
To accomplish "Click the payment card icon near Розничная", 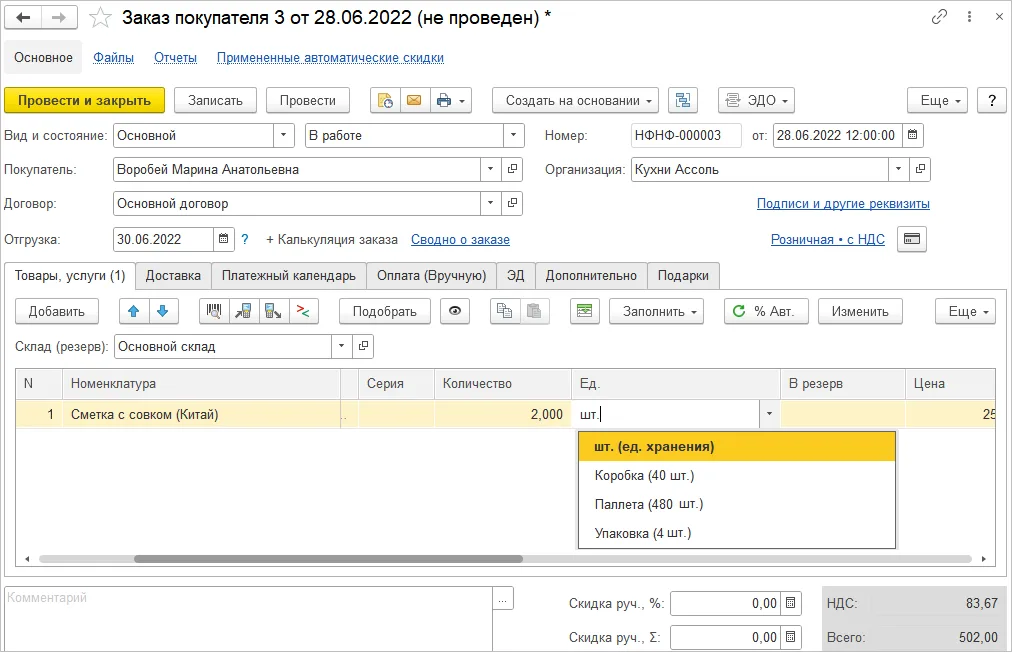I will (x=912, y=239).
